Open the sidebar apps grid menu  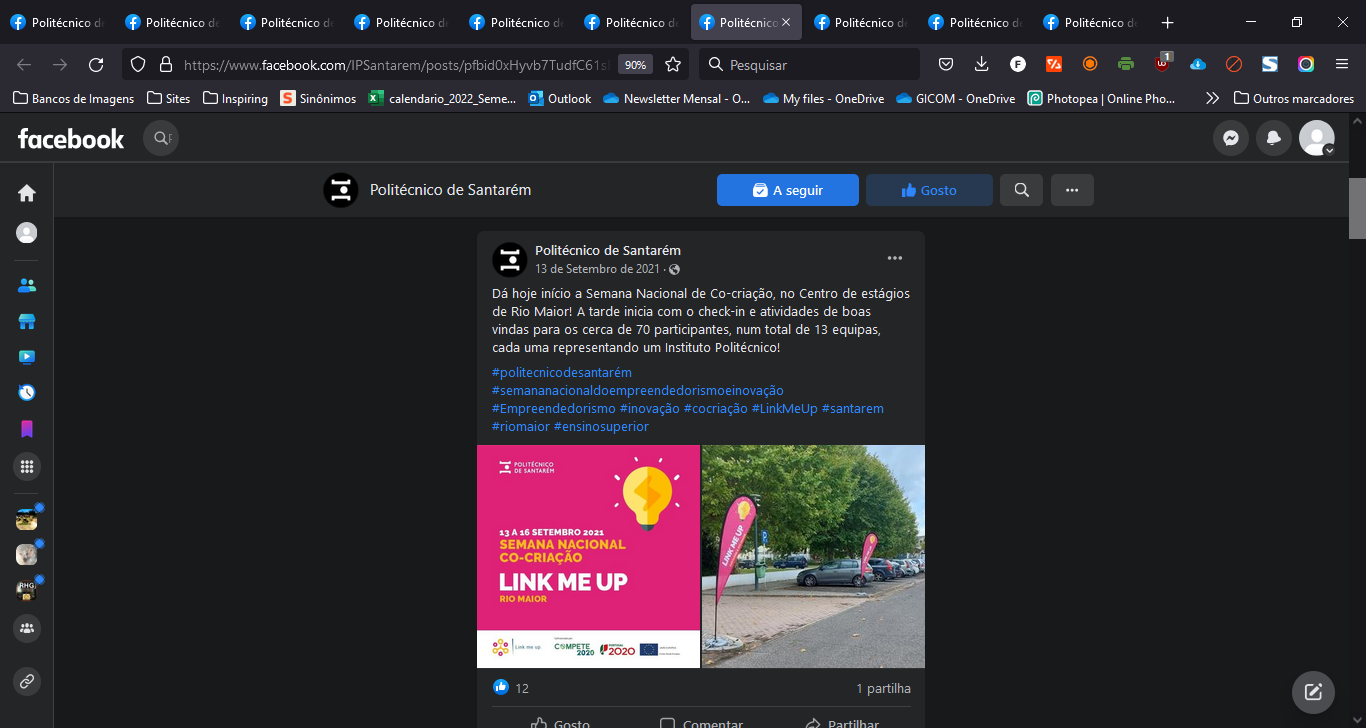pos(27,466)
